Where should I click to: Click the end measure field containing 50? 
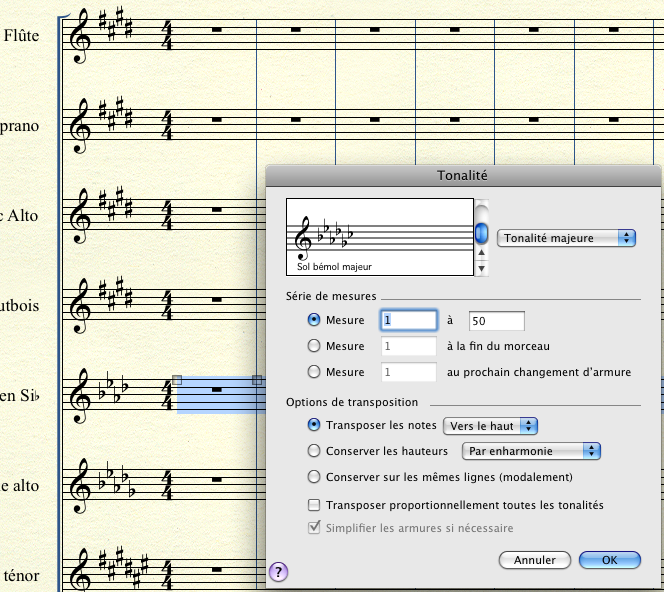(496, 320)
